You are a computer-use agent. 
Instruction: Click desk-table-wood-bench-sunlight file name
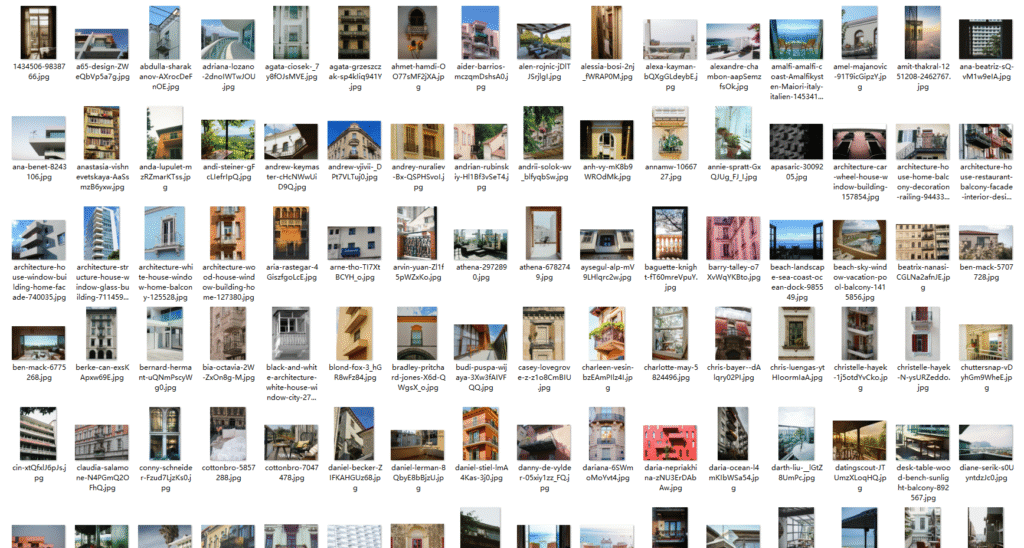[x=923, y=483]
